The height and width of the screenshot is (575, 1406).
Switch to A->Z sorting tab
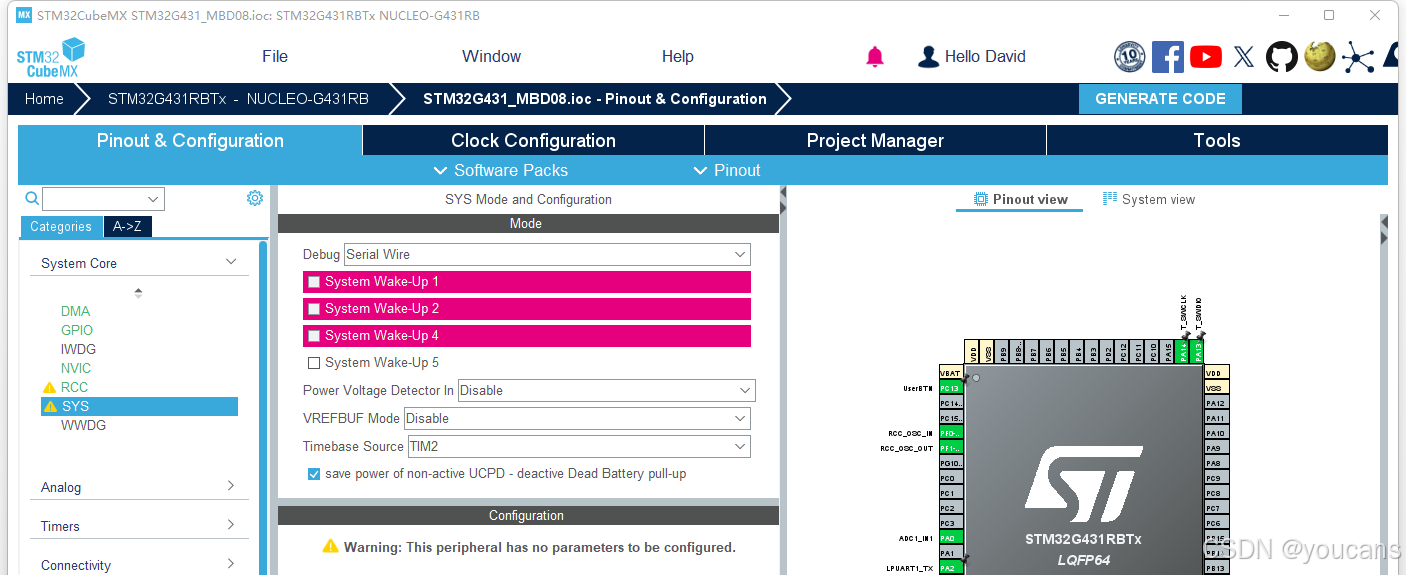(x=127, y=227)
